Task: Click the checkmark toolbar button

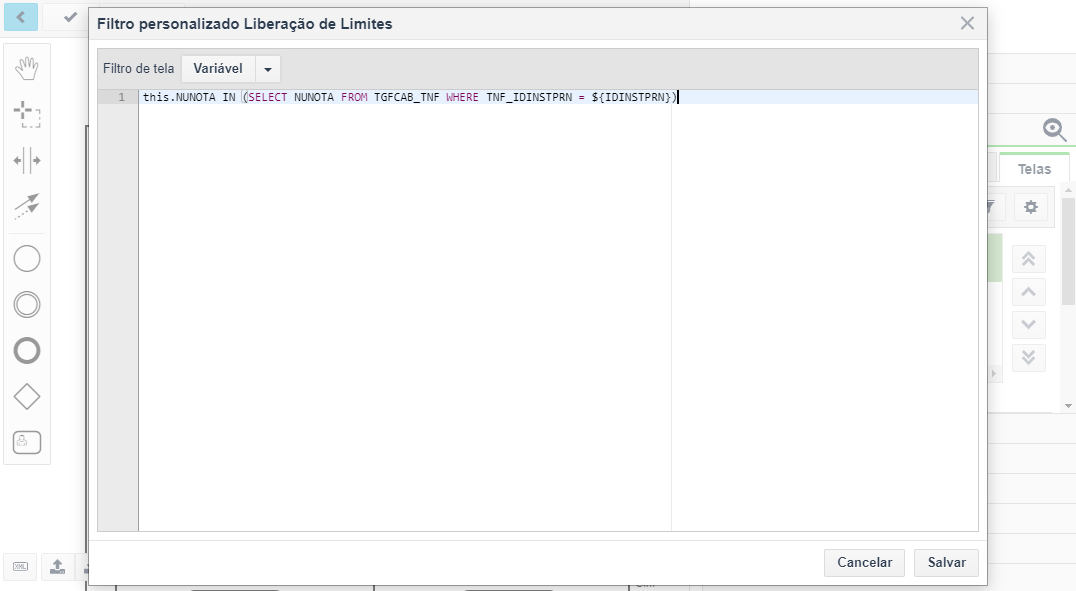Action: pyautogui.click(x=69, y=17)
